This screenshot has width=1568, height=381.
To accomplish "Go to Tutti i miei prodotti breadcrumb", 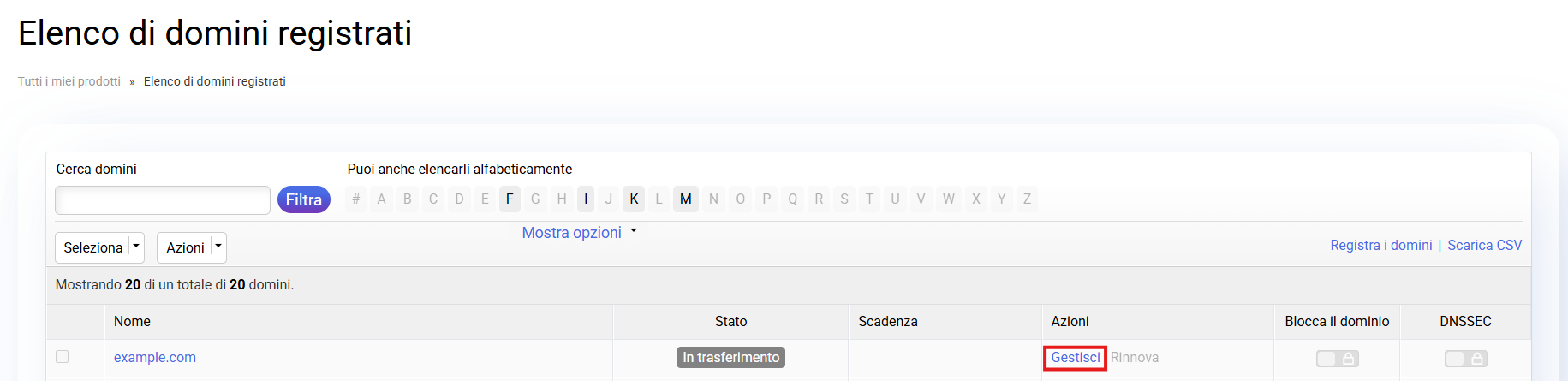I will [x=69, y=81].
